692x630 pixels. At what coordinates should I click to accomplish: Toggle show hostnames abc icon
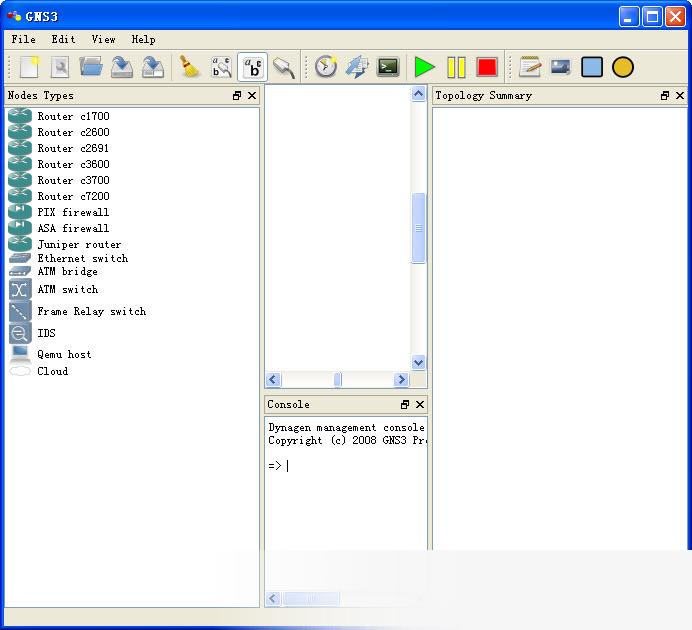click(x=252, y=68)
